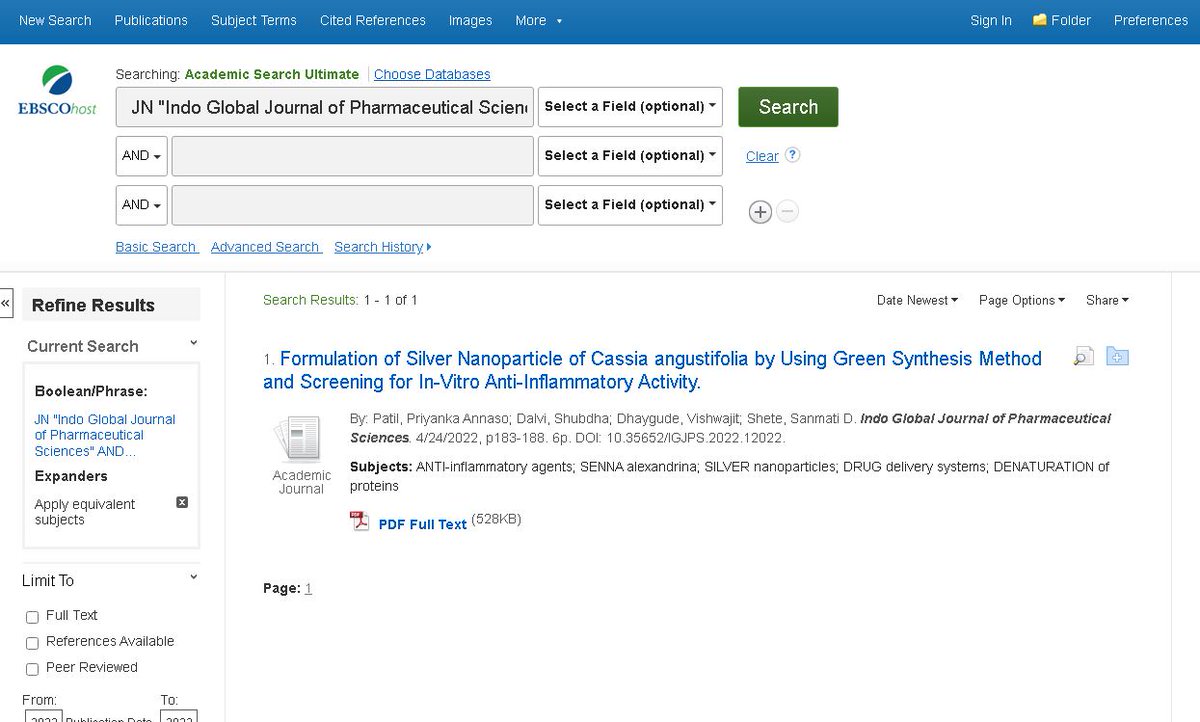Image resolution: width=1200 pixels, height=722 pixels.
Task: Open the Date Newest sort dropdown
Action: point(917,300)
